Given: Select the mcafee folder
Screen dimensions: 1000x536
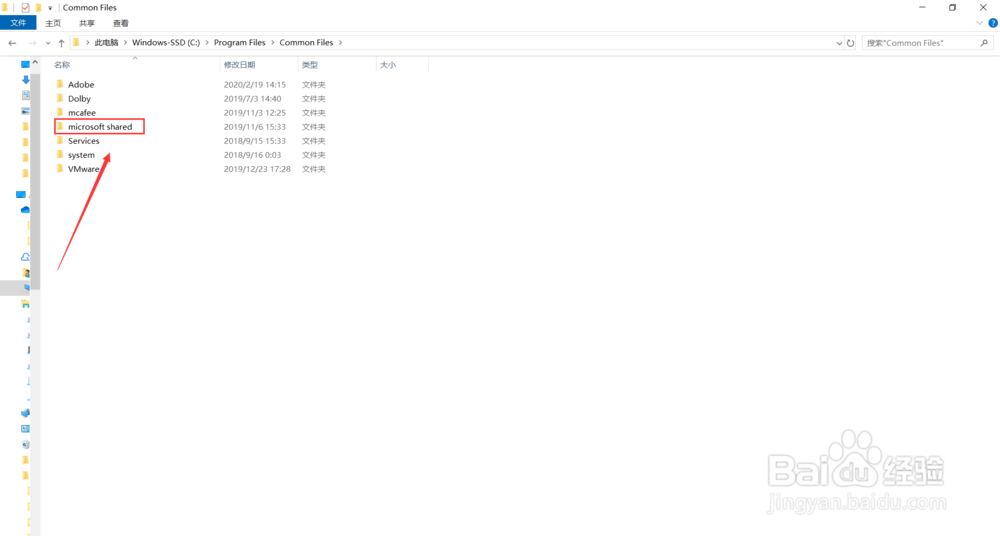Looking at the screenshot, I should coord(82,112).
